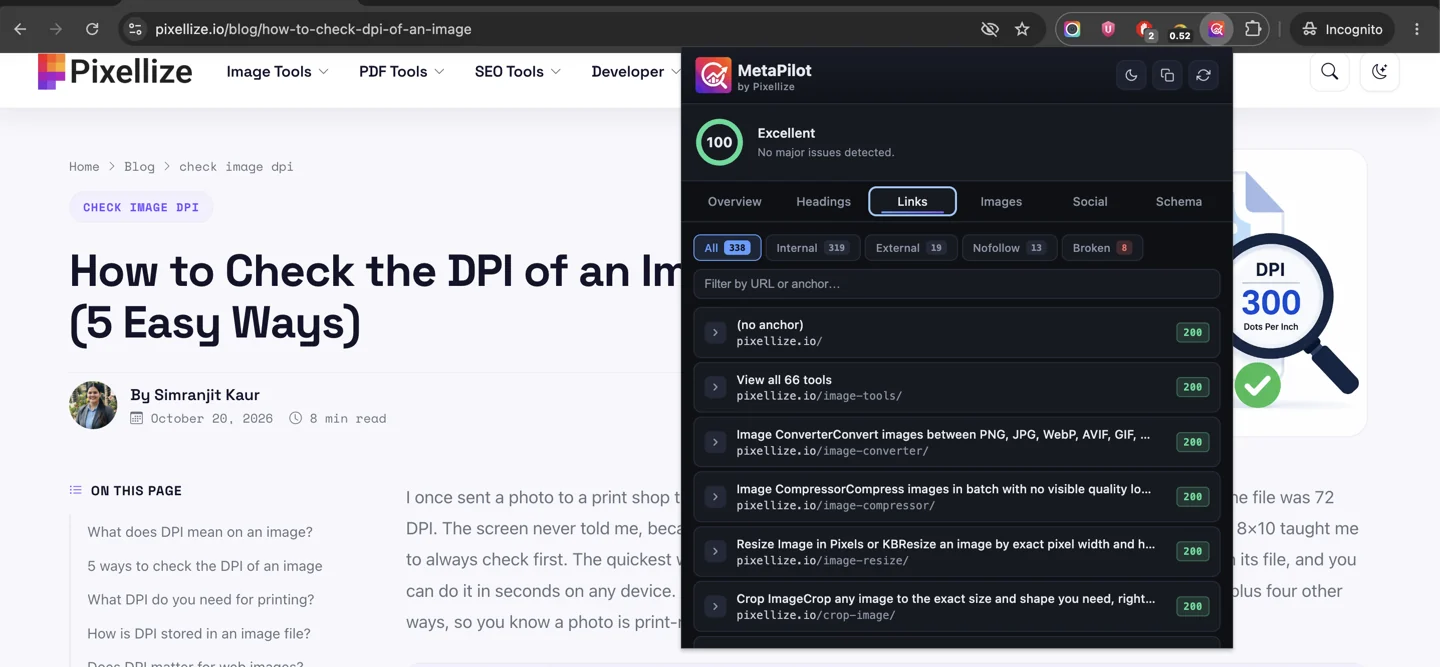Switch to the Overview tab
Viewport: 1440px width, 667px height.
click(734, 201)
